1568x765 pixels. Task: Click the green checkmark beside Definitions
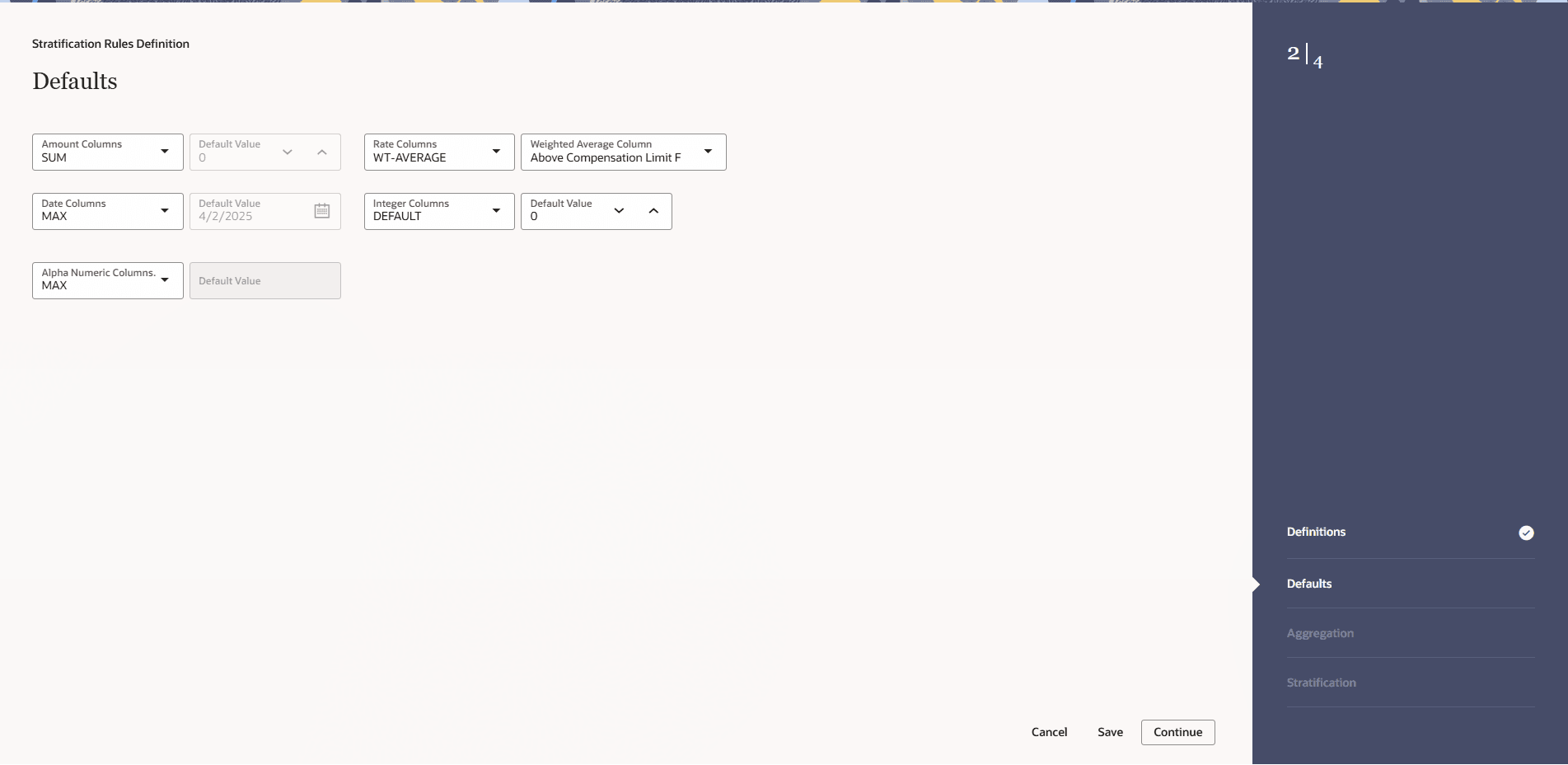[1526, 533]
